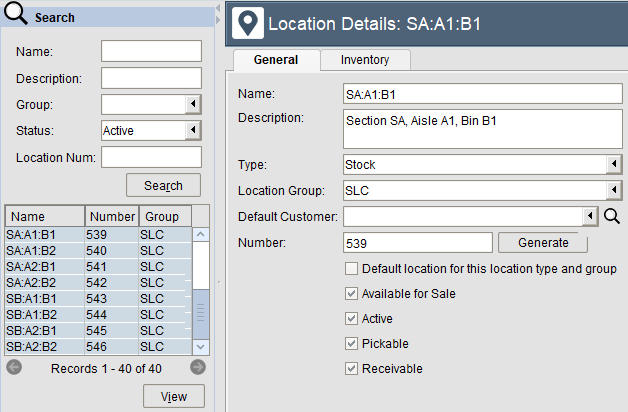The image size is (628, 412).
Task: Uncheck the Receivable checkbox
Action: pyautogui.click(x=351, y=369)
